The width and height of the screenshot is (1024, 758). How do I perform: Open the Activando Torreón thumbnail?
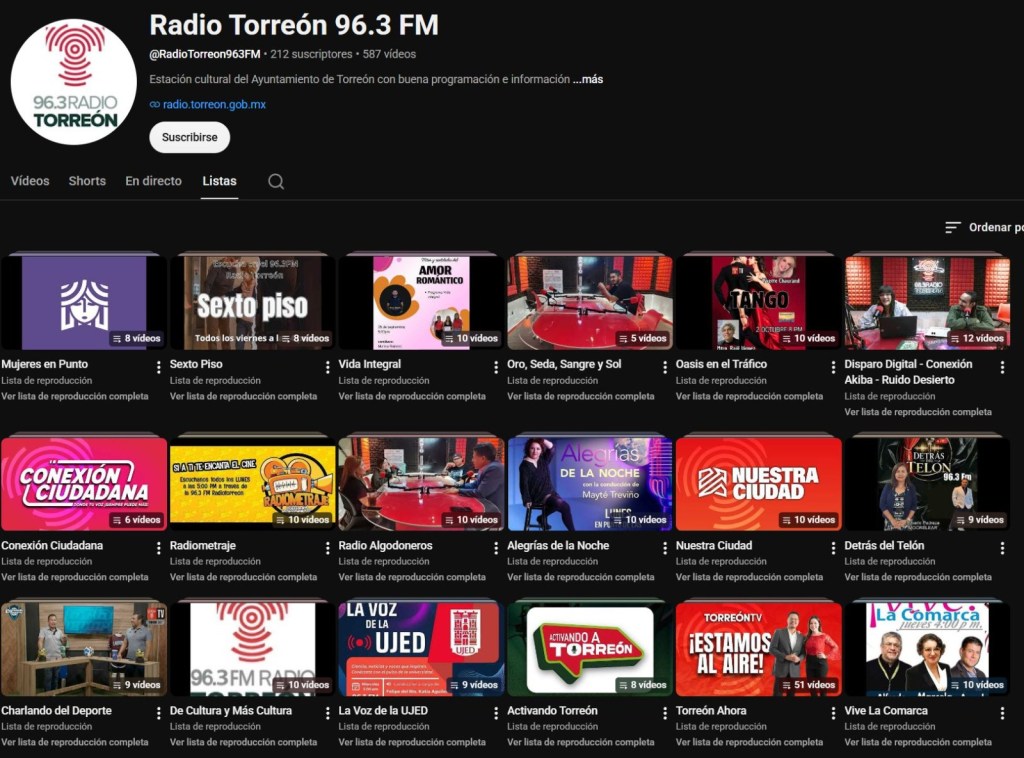[590, 649]
